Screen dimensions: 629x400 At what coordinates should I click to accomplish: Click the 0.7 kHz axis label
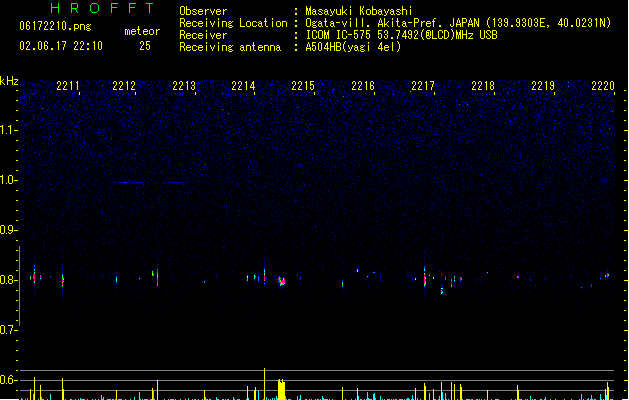8,330
